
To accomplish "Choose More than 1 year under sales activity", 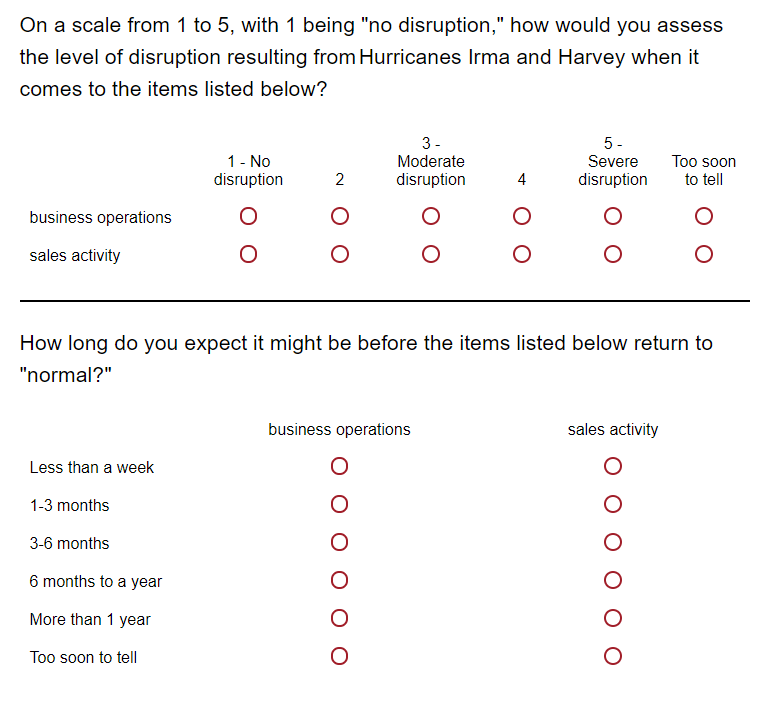I will [613, 618].
